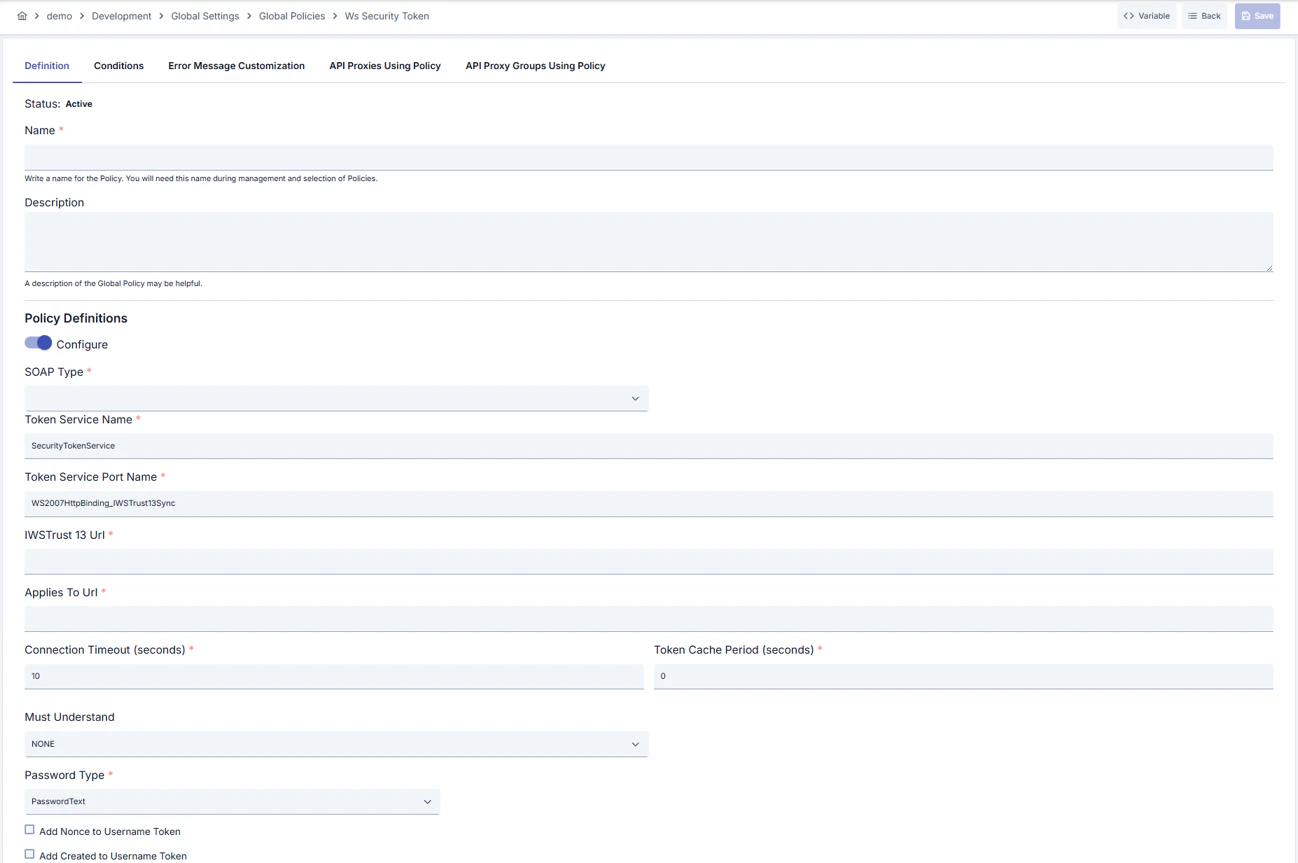1298x863 pixels.
Task: Navigate to Global Policies breadcrumb
Action: point(292,16)
